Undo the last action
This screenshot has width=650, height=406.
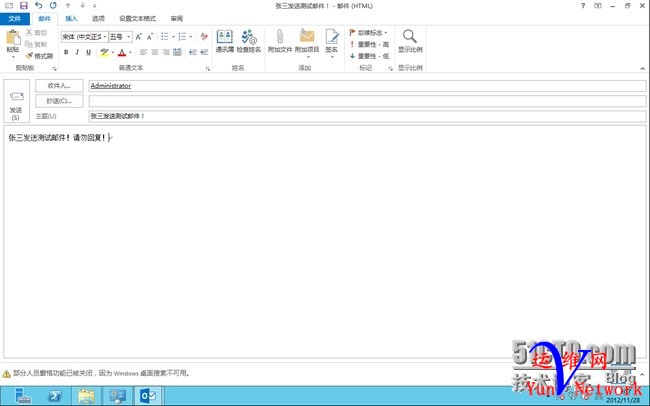[x=39, y=6]
